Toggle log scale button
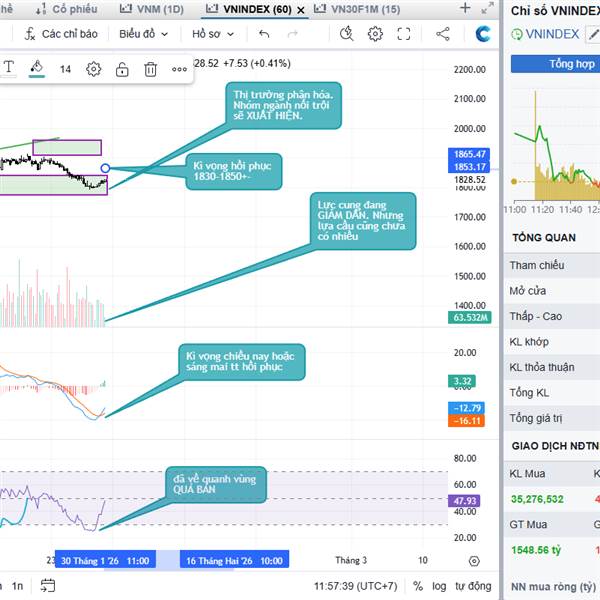Screen dimensions: 600x600 click(x=439, y=586)
